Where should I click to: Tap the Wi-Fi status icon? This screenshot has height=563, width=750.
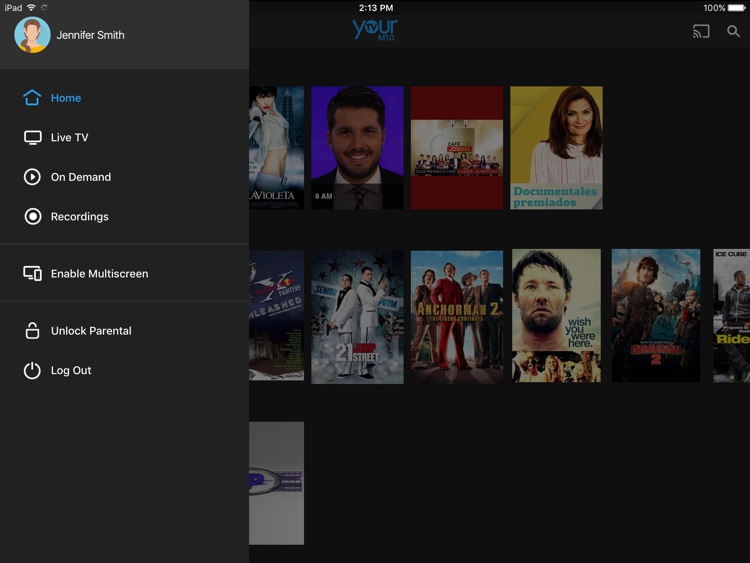click(x=31, y=7)
